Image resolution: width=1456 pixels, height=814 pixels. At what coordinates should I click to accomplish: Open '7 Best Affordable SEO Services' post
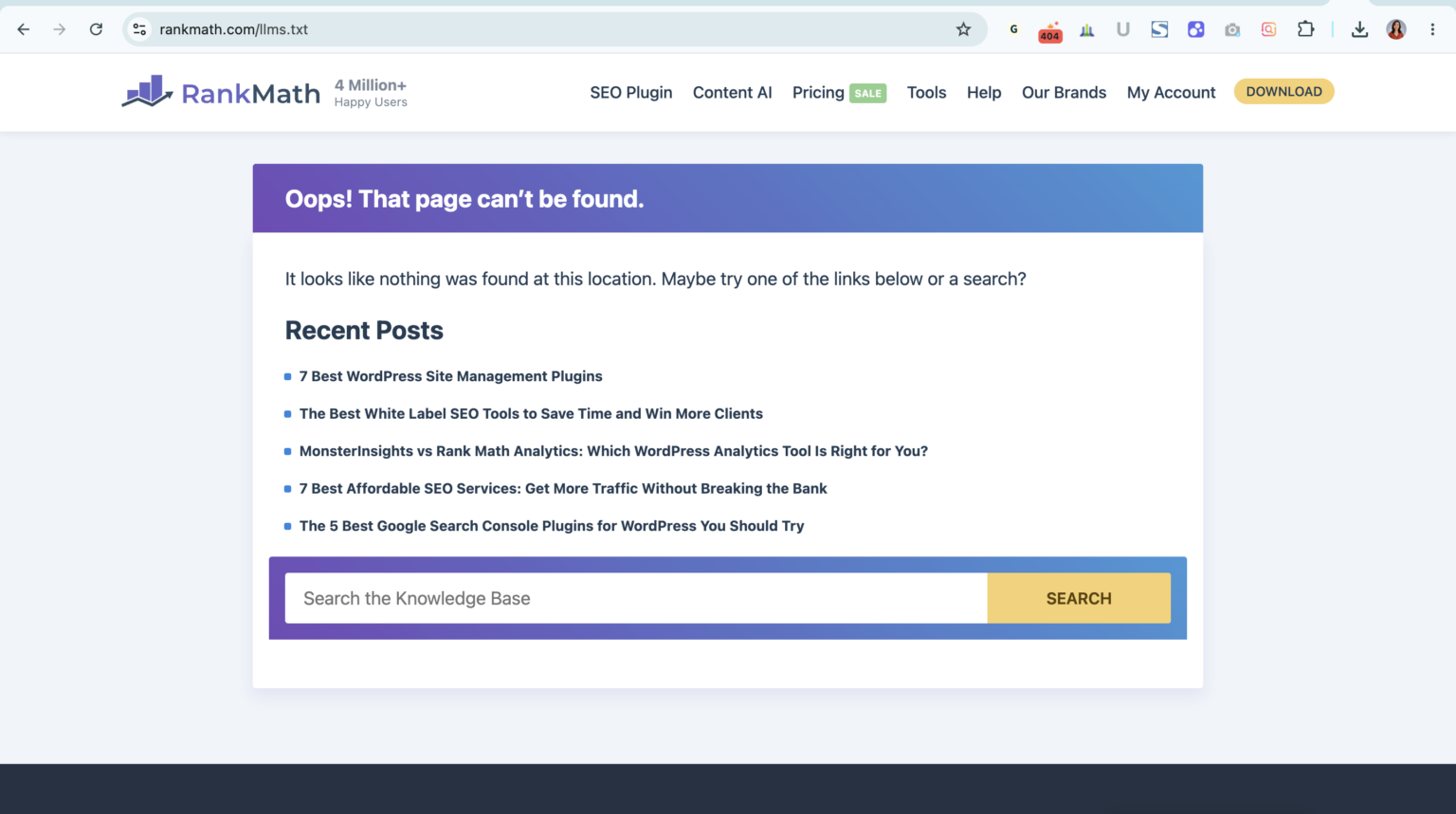click(563, 488)
